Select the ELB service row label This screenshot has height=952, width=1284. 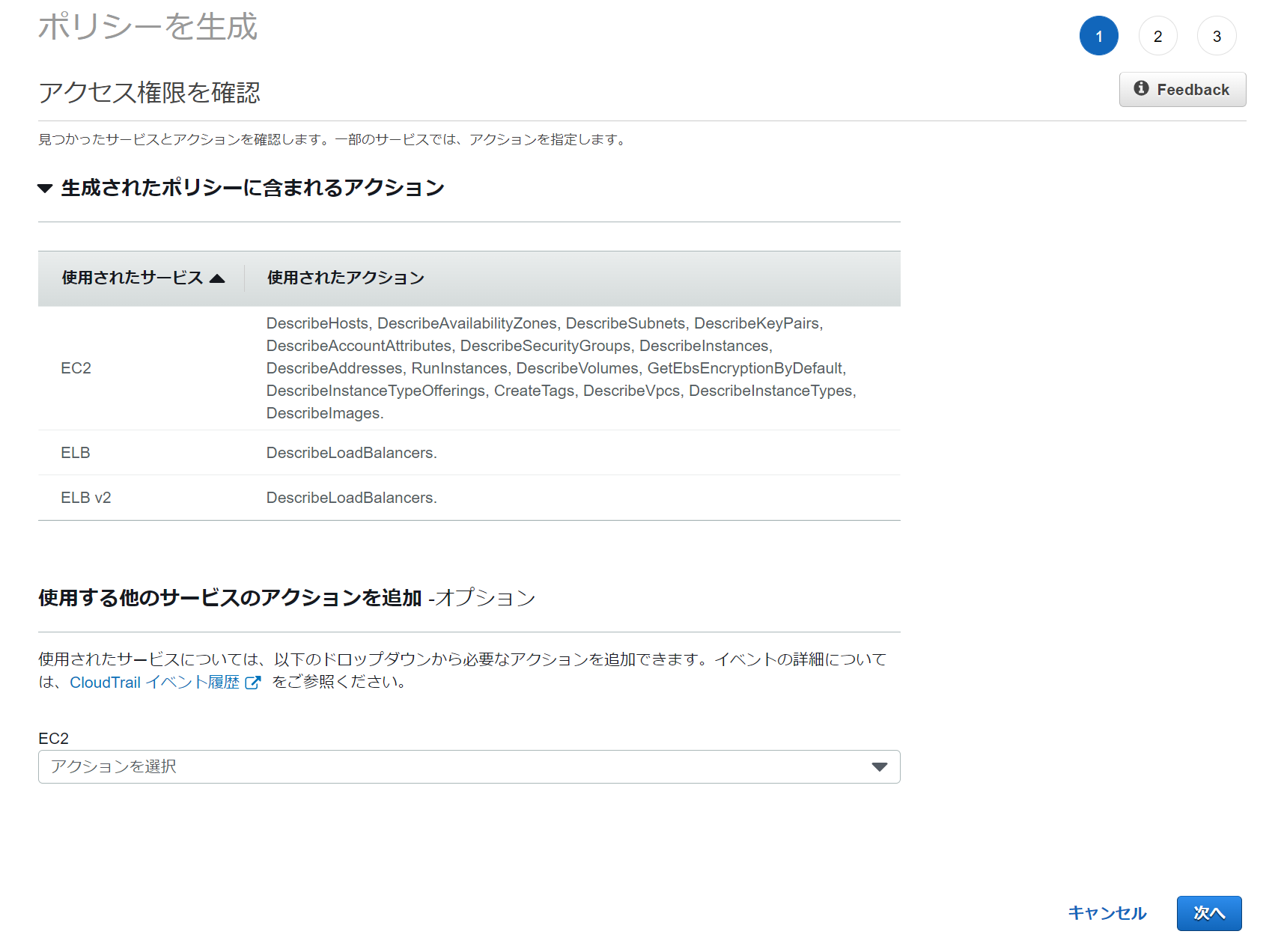click(x=76, y=453)
